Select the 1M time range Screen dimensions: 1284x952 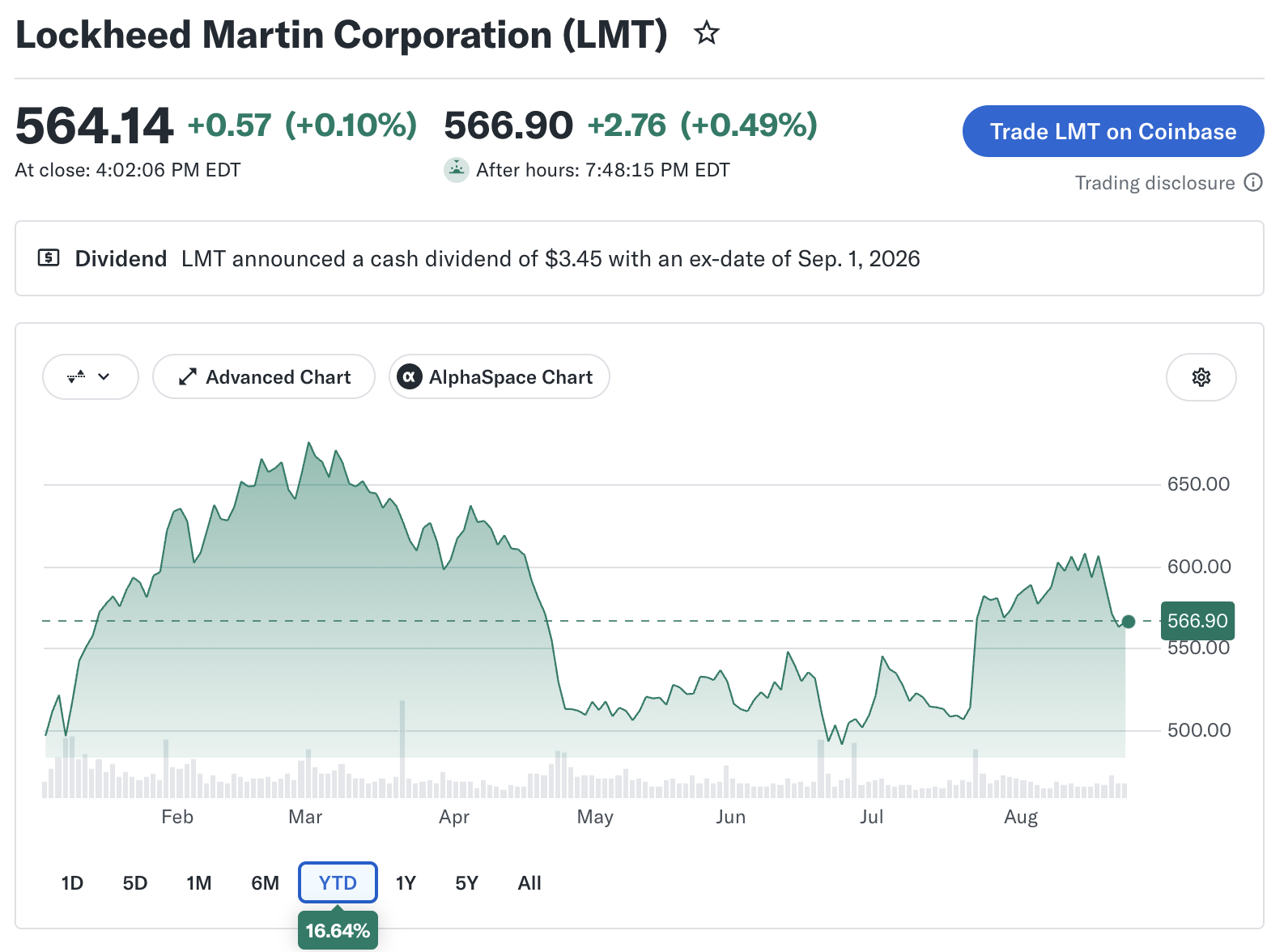pyautogui.click(x=199, y=882)
